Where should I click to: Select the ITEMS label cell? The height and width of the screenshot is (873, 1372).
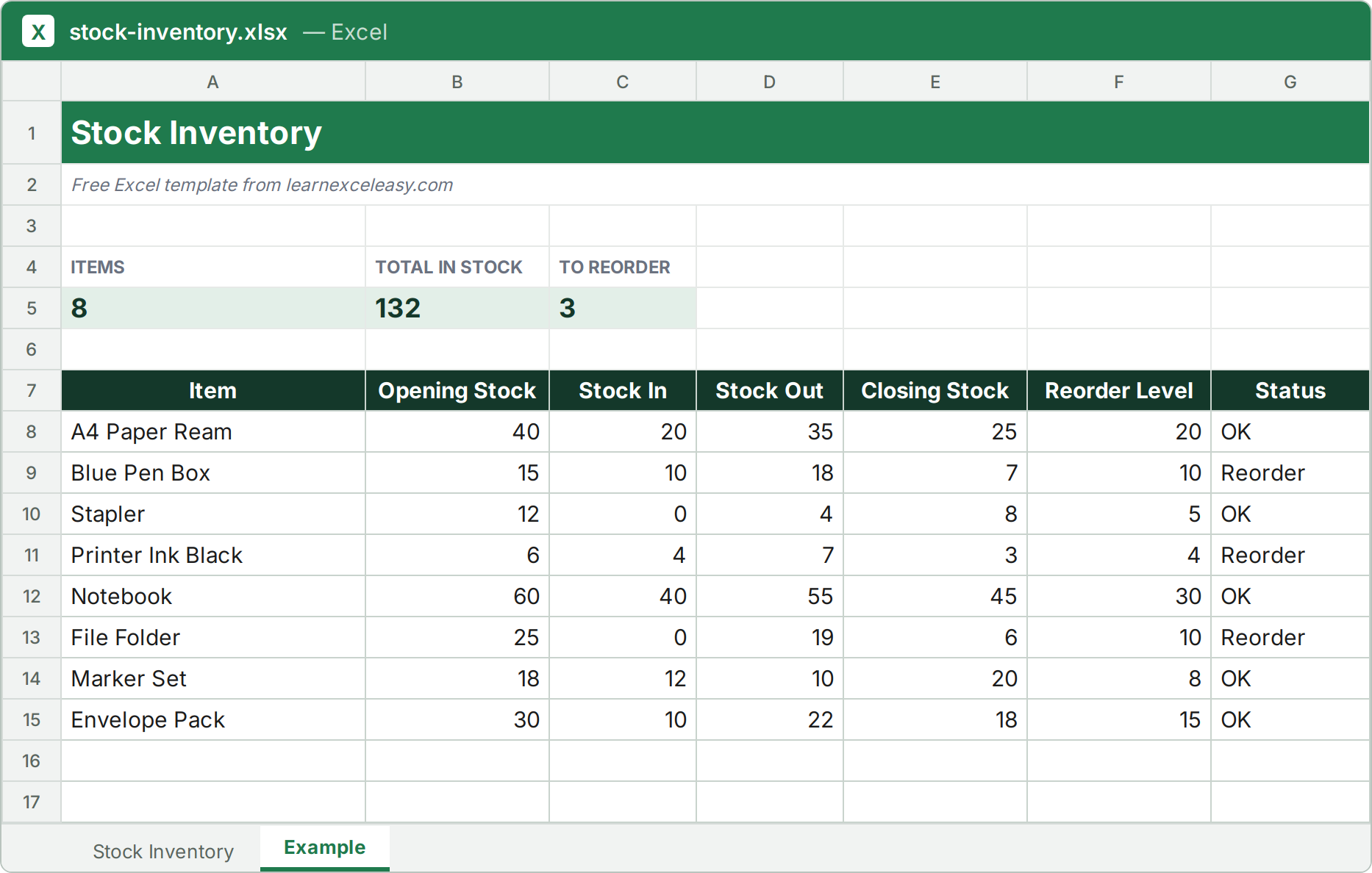(213, 267)
